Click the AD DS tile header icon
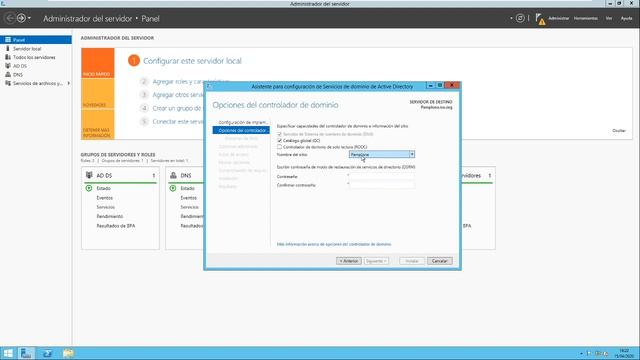This screenshot has height=360, width=640. 89,175
